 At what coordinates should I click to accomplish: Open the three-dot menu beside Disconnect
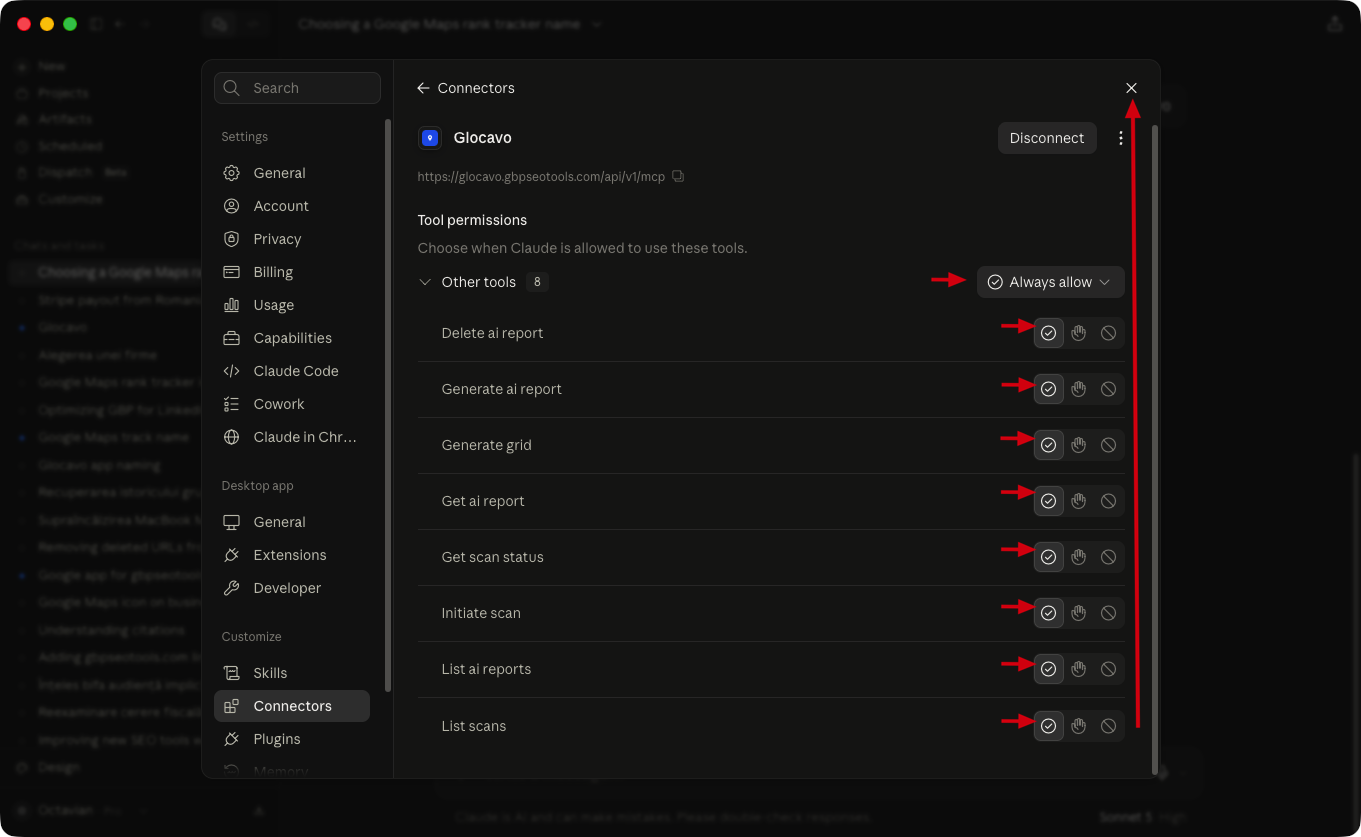[1121, 138]
